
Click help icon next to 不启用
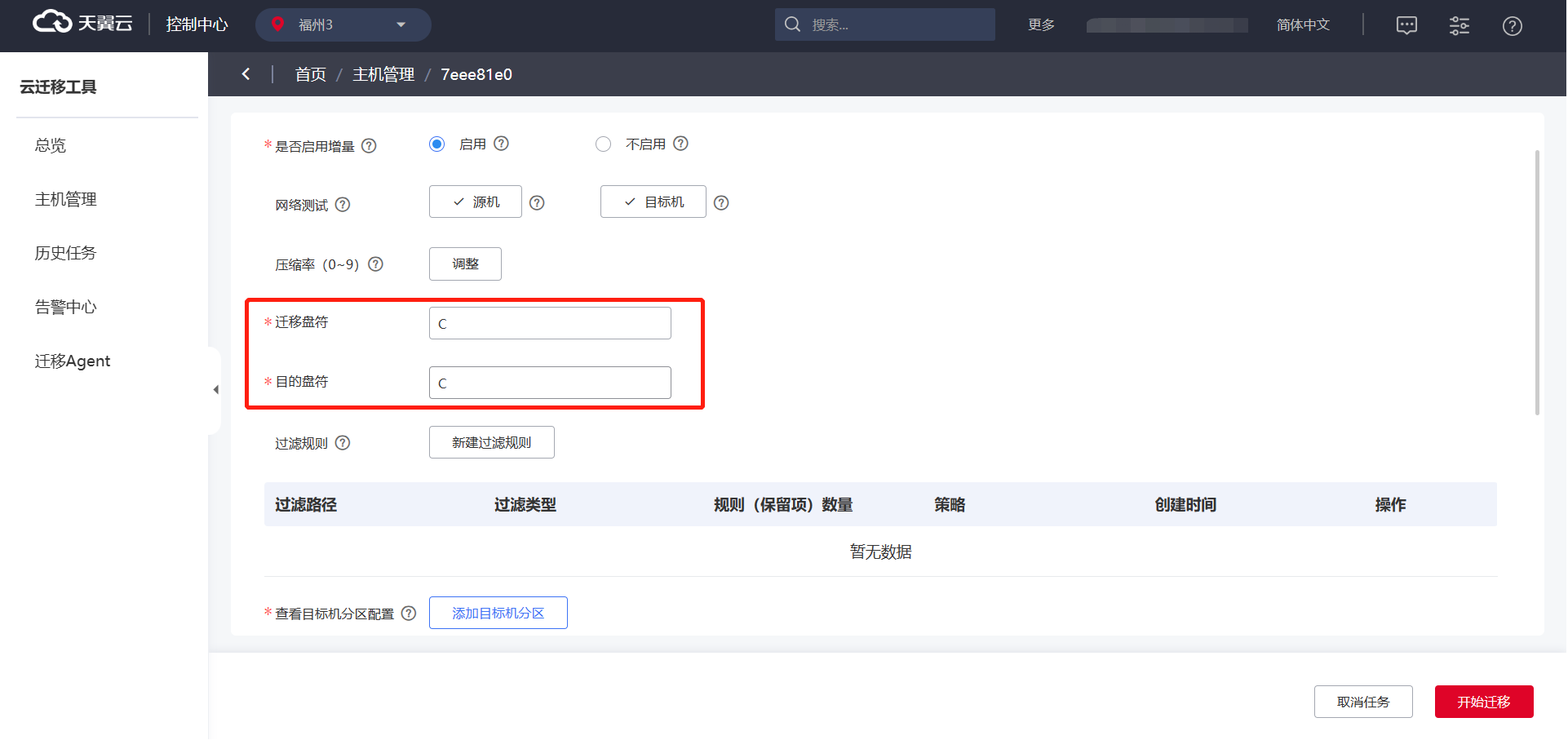click(680, 144)
